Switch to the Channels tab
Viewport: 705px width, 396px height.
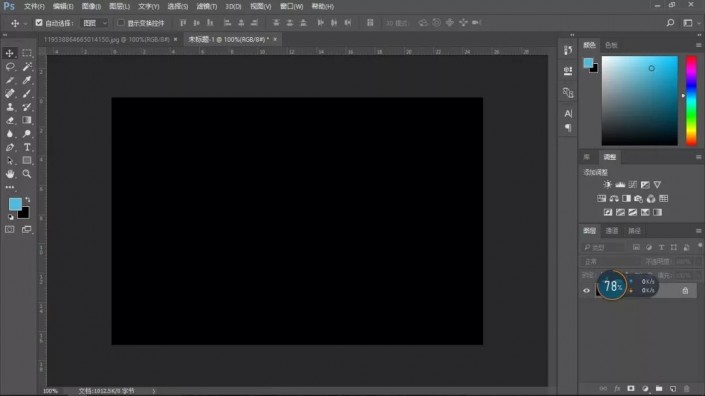(x=612, y=231)
